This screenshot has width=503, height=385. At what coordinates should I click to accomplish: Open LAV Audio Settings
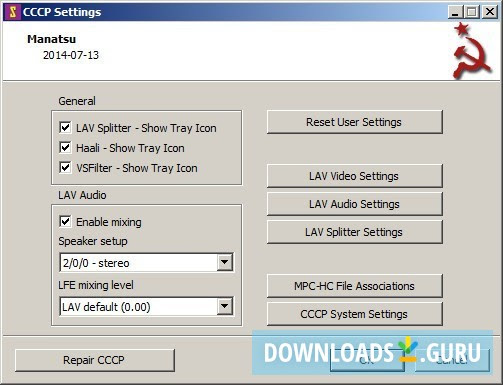pyautogui.click(x=355, y=204)
